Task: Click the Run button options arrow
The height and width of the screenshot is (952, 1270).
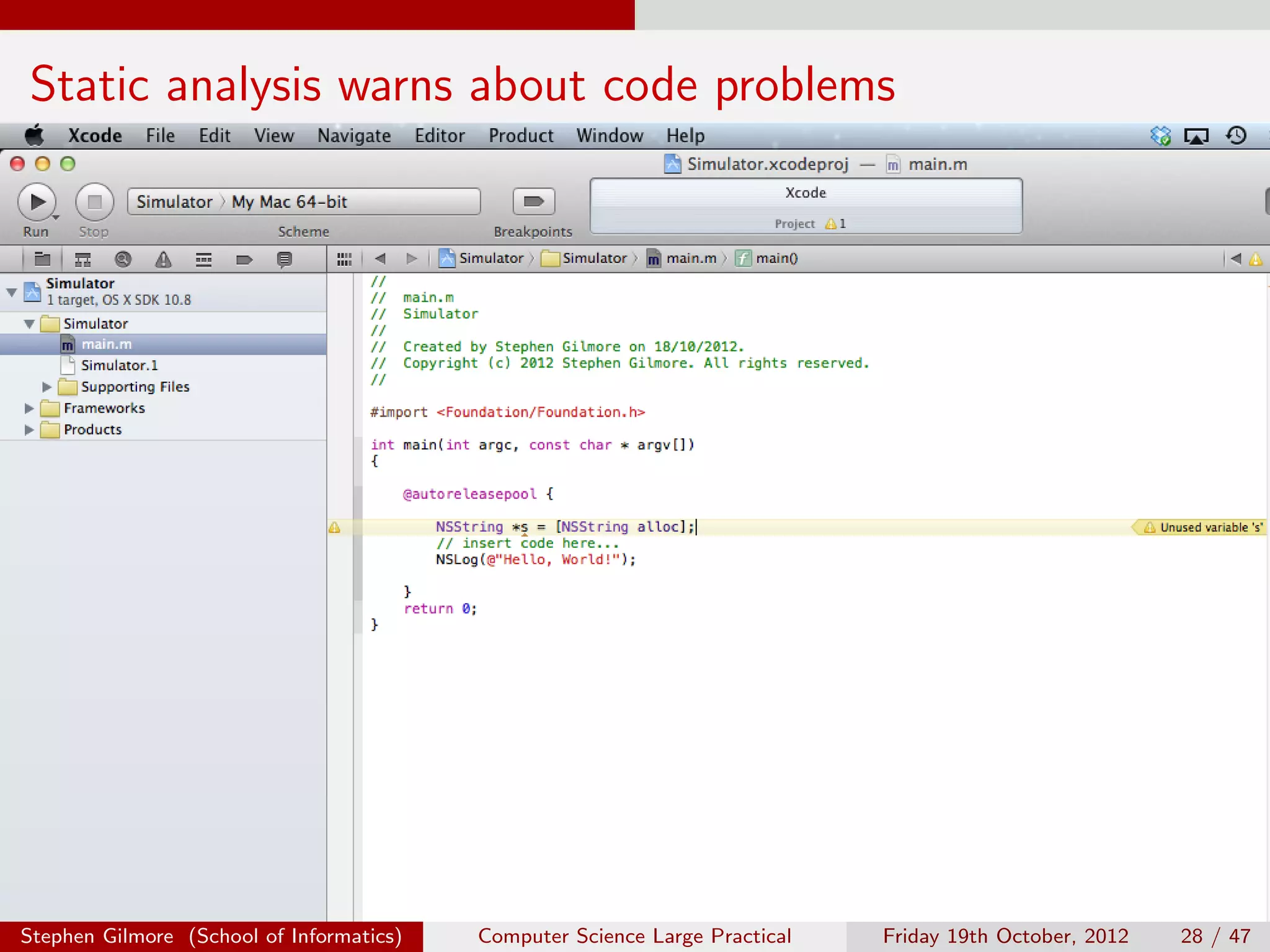Action: 55,217
